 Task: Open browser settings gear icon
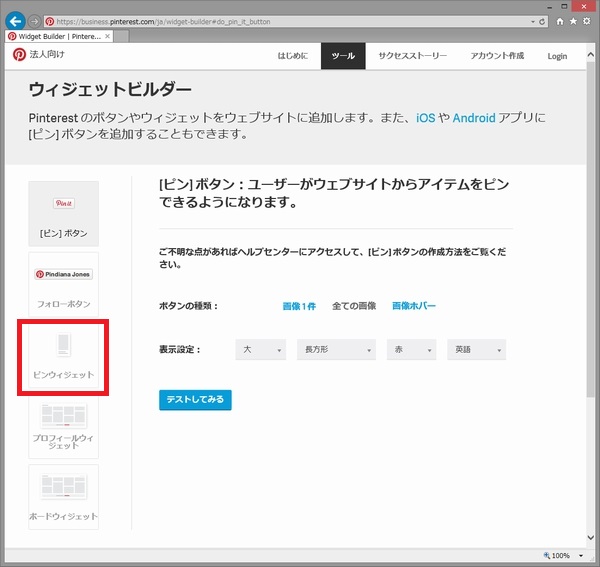587,21
